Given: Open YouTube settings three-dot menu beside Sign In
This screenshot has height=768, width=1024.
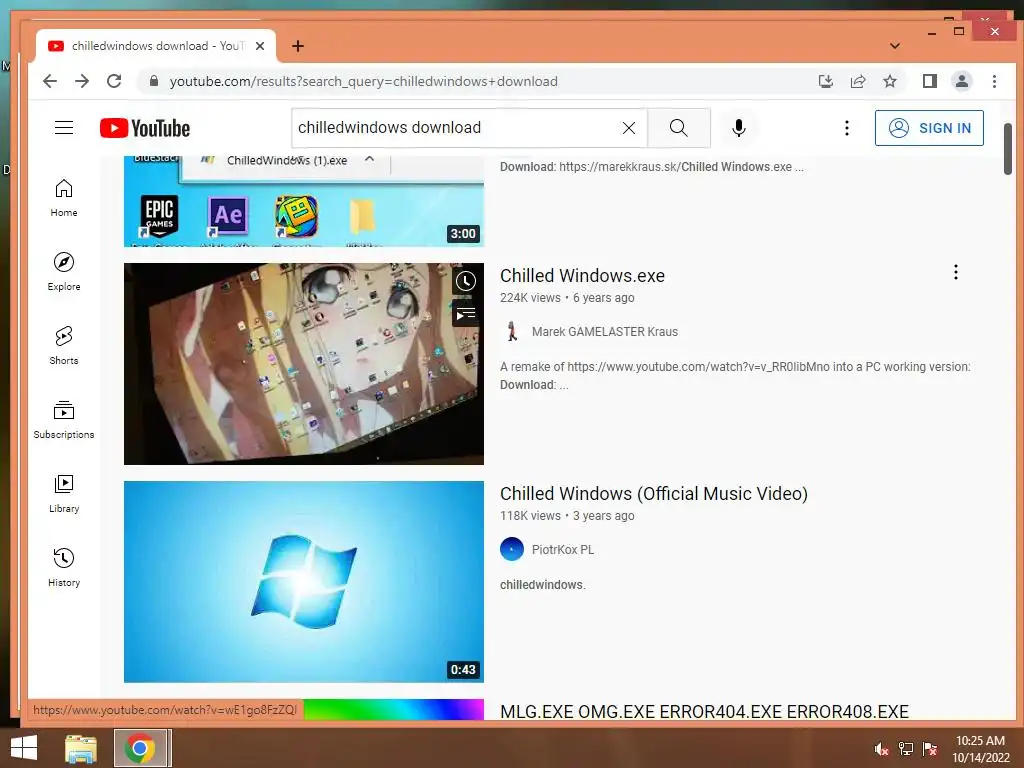Looking at the screenshot, I should tap(846, 128).
